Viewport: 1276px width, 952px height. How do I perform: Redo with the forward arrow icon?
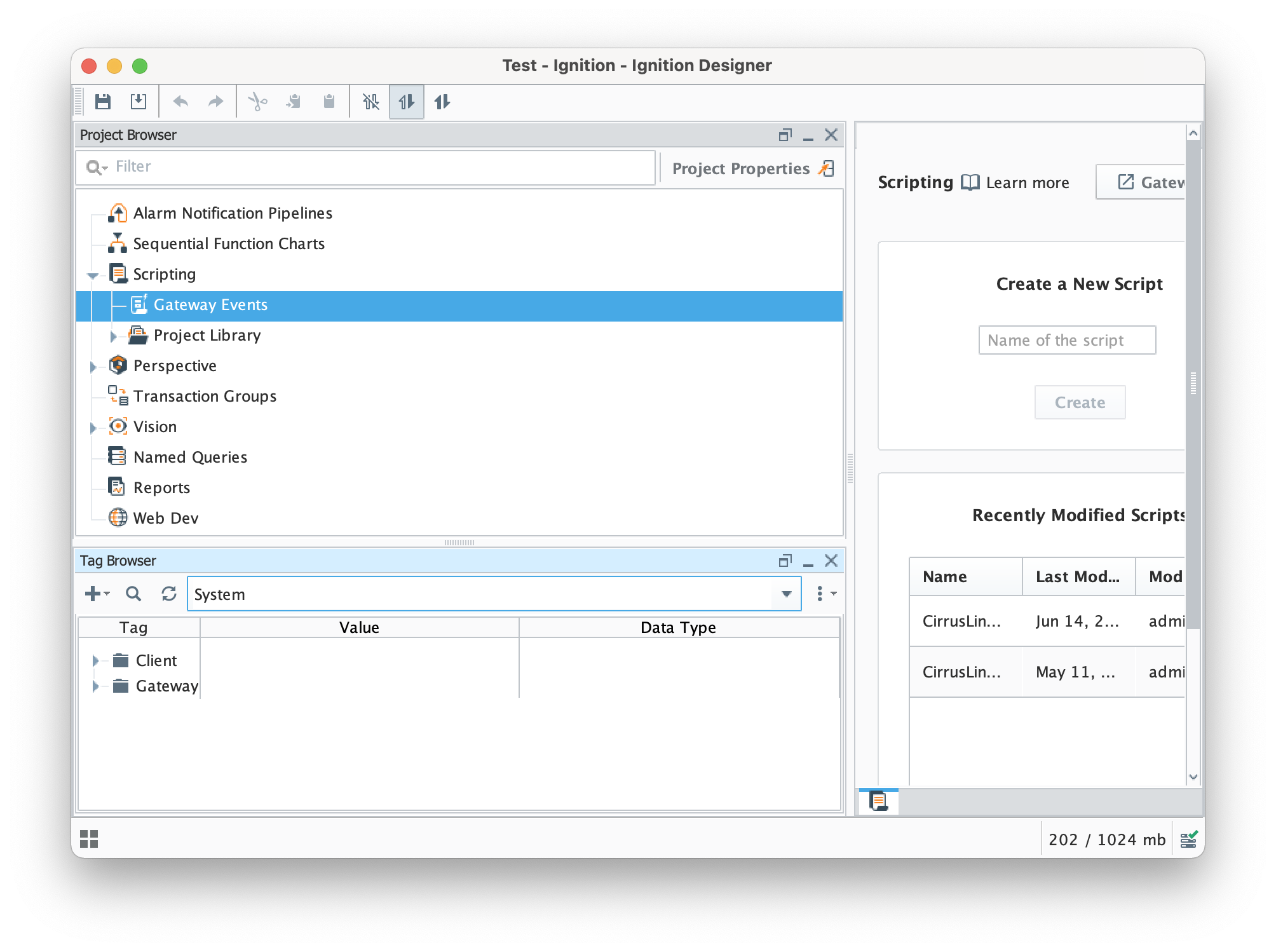click(216, 102)
